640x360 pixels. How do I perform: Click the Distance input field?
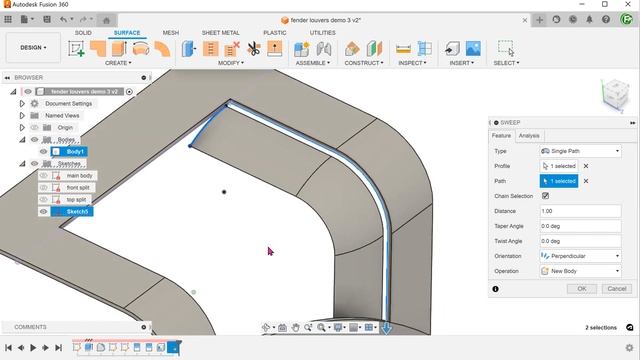point(580,211)
